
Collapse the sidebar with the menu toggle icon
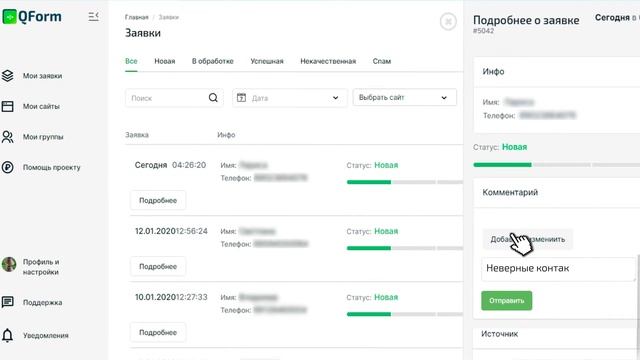[x=93, y=16]
